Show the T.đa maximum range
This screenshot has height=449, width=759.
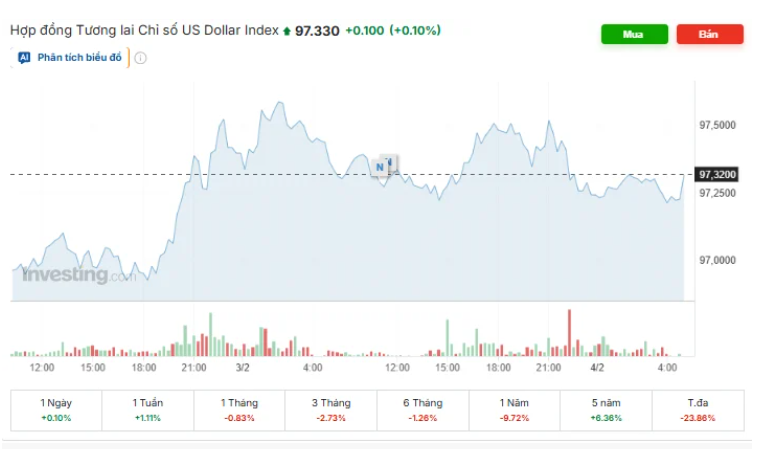pos(697,409)
